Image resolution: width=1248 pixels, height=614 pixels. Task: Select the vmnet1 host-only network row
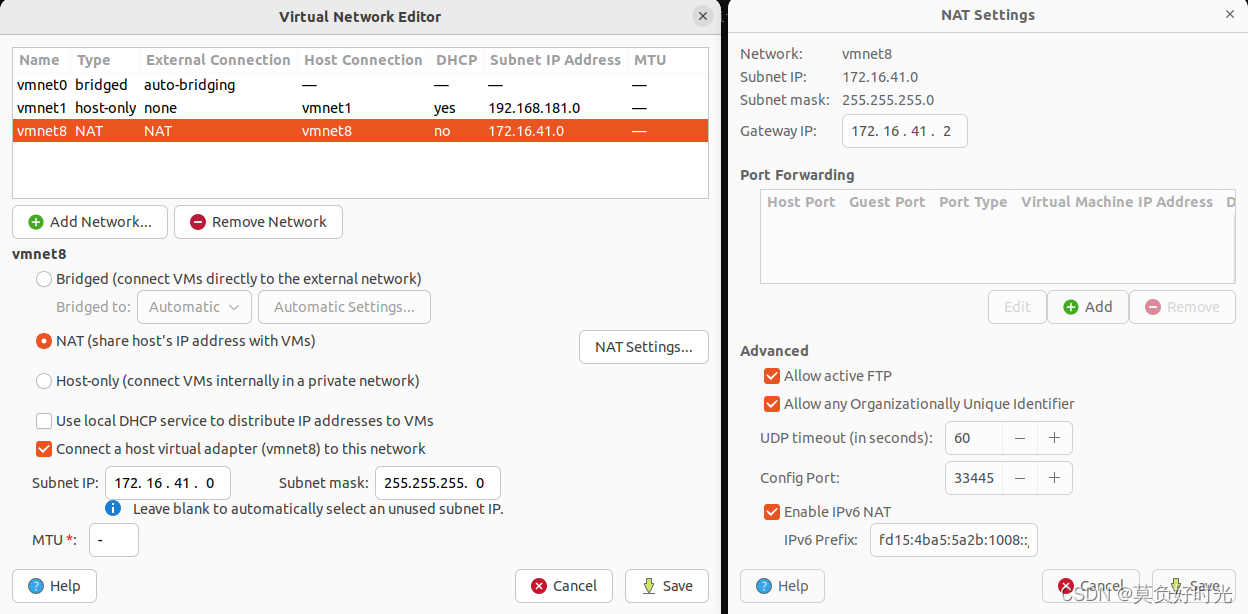pos(200,108)
